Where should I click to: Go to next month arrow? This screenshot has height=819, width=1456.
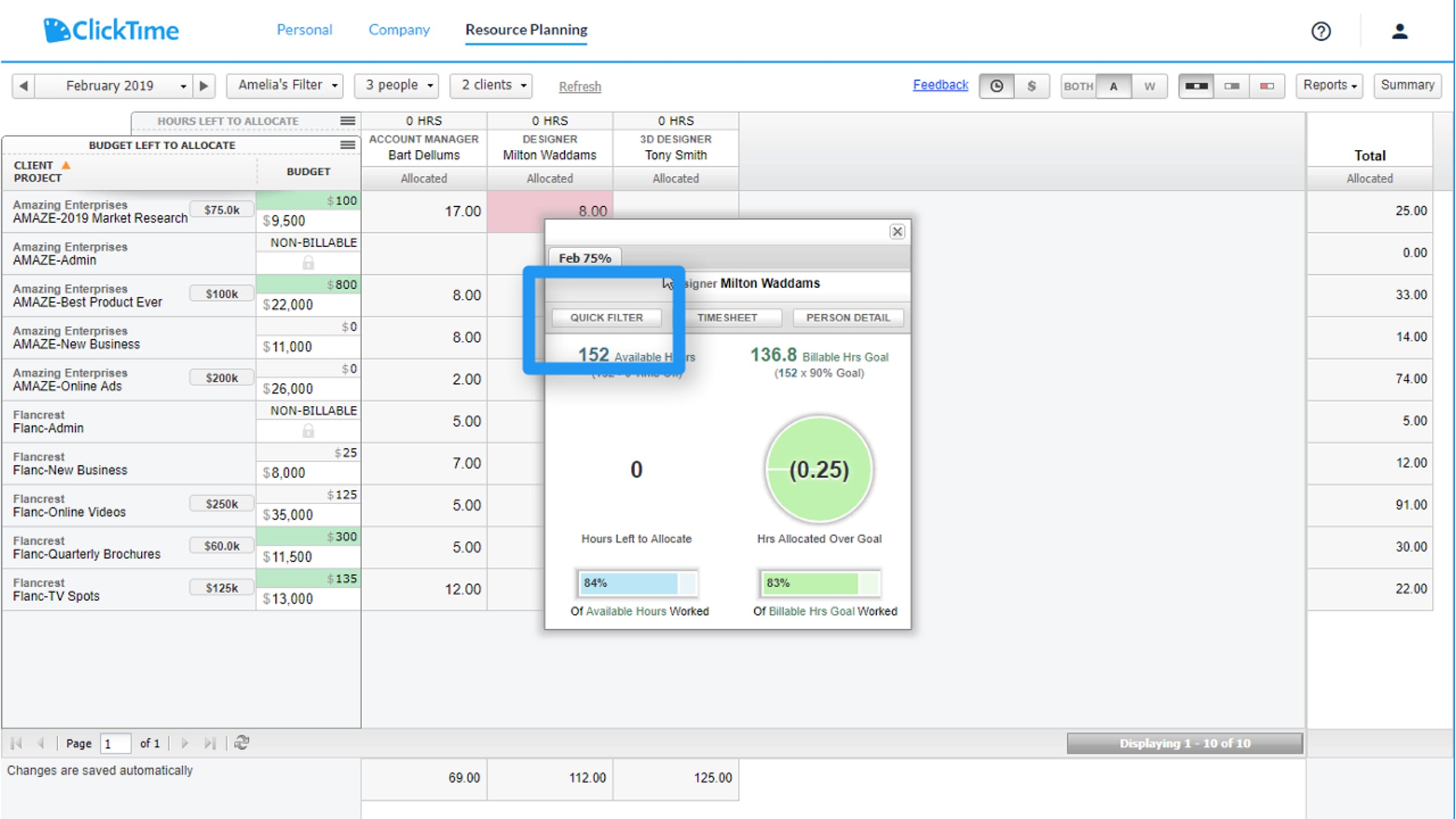[204, 86]
